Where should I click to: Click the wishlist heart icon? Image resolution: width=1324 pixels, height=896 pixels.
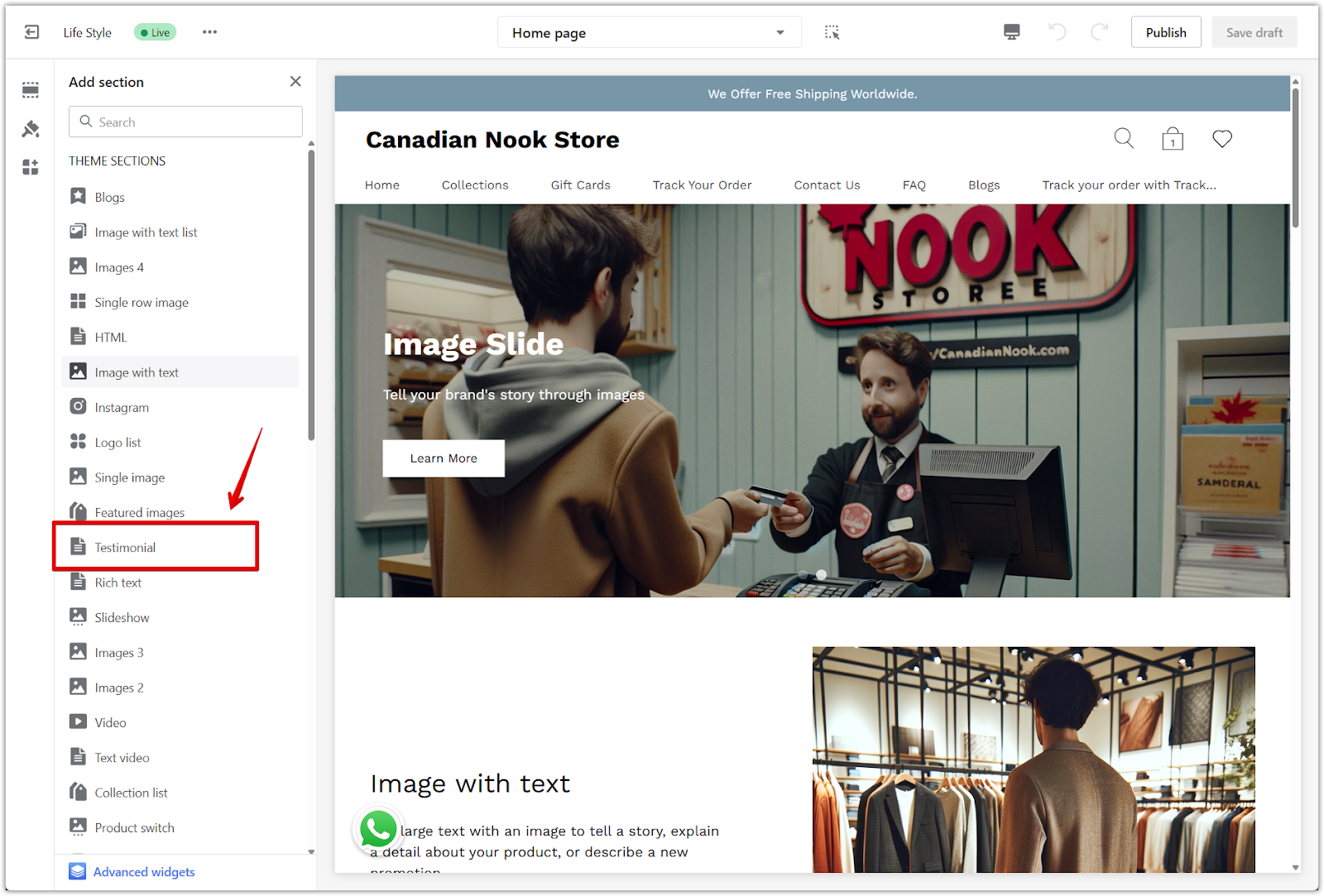pyautogui.click(x=1222, y=138)
